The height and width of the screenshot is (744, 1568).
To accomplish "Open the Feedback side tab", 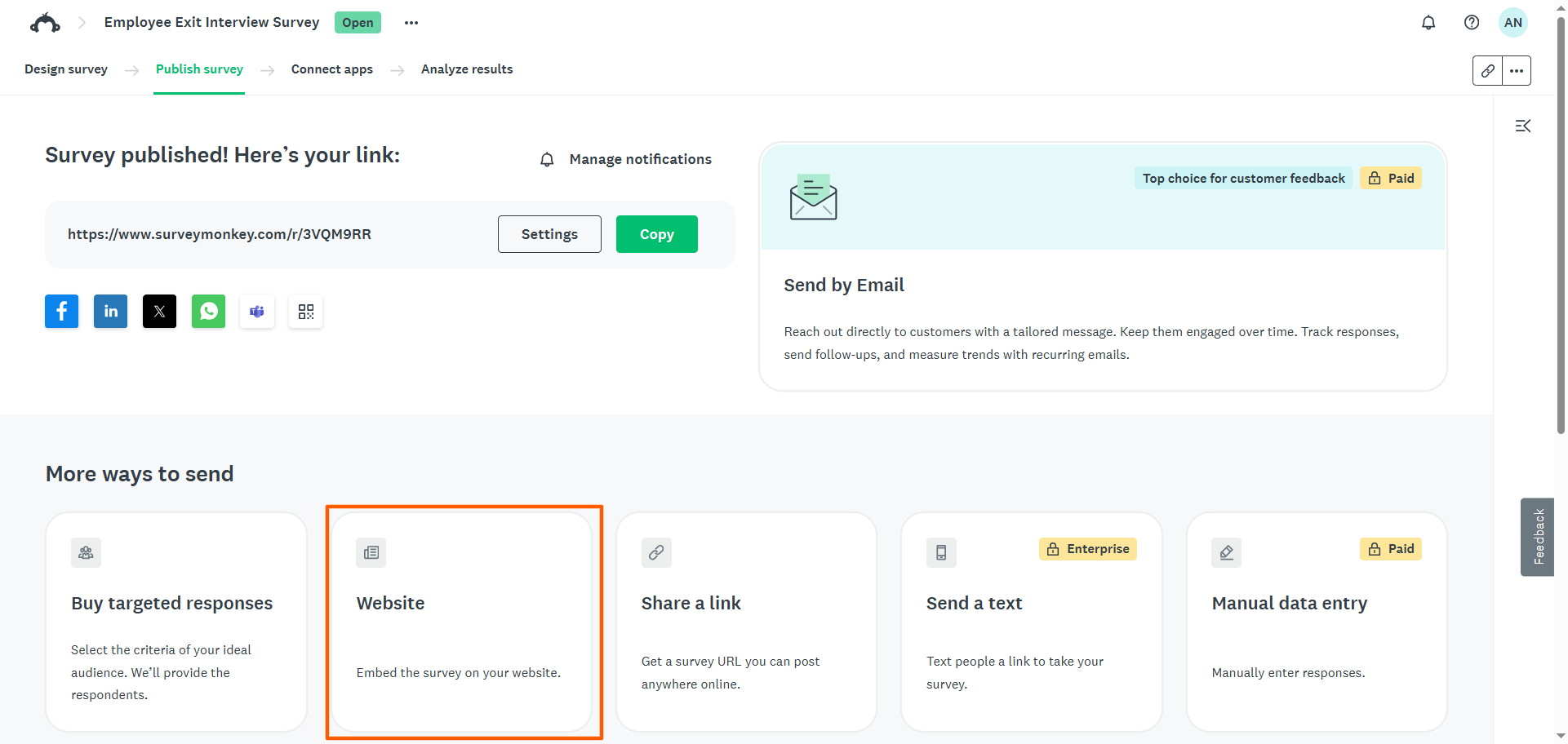I will pyautogui.click(x=1538, y=537).
